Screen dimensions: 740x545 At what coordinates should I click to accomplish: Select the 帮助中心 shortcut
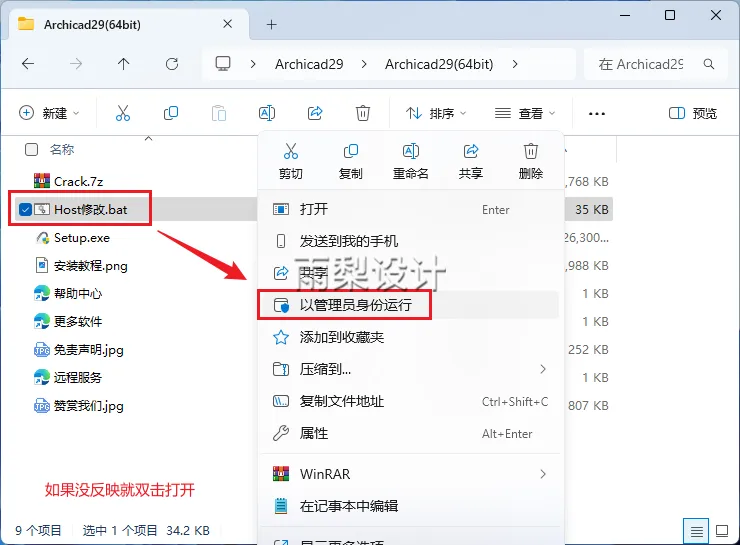77,293
